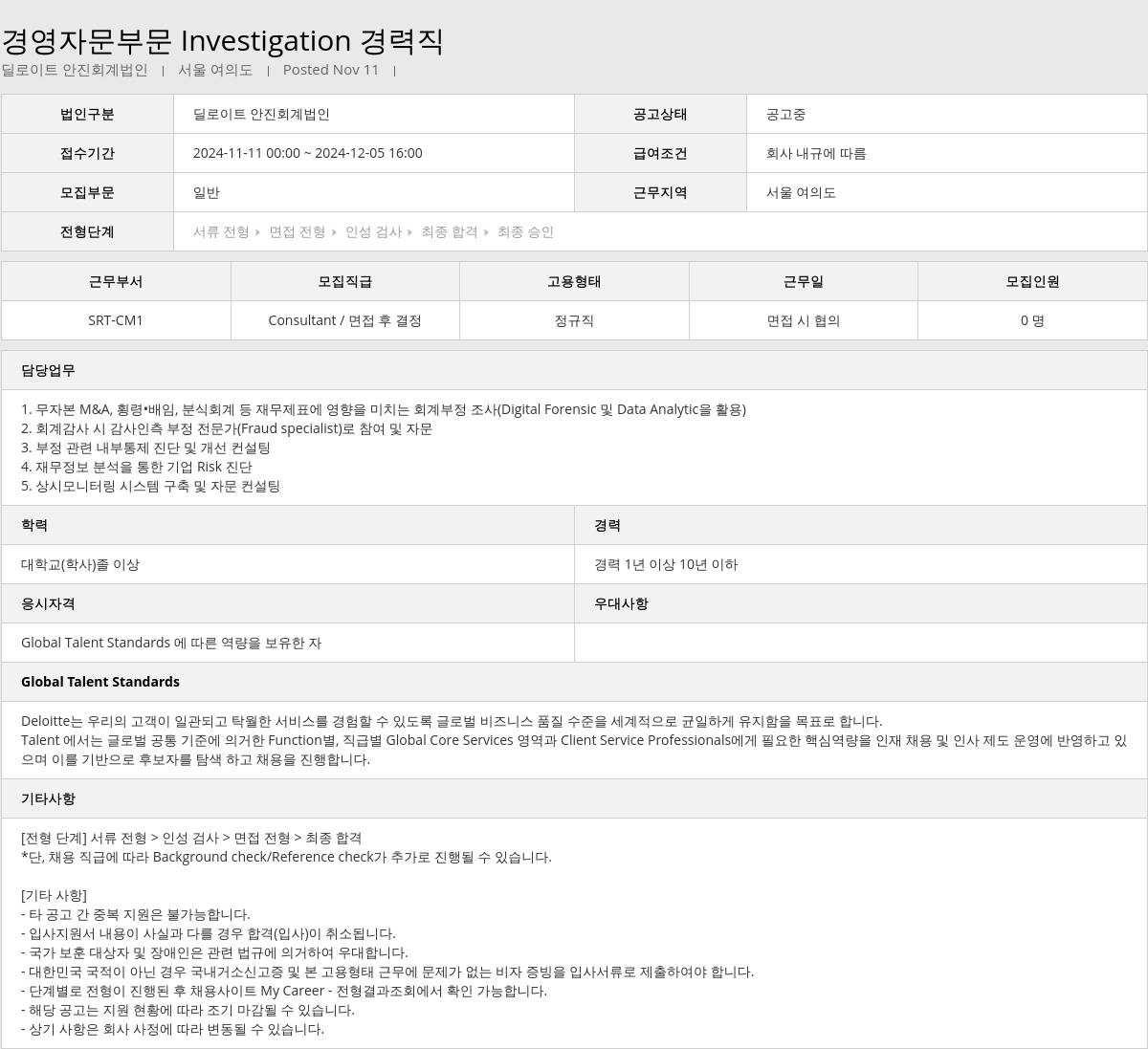Select the 모집직급 column header
The width and height of the screenshot is (1148, 1049).
click(345, 281)
